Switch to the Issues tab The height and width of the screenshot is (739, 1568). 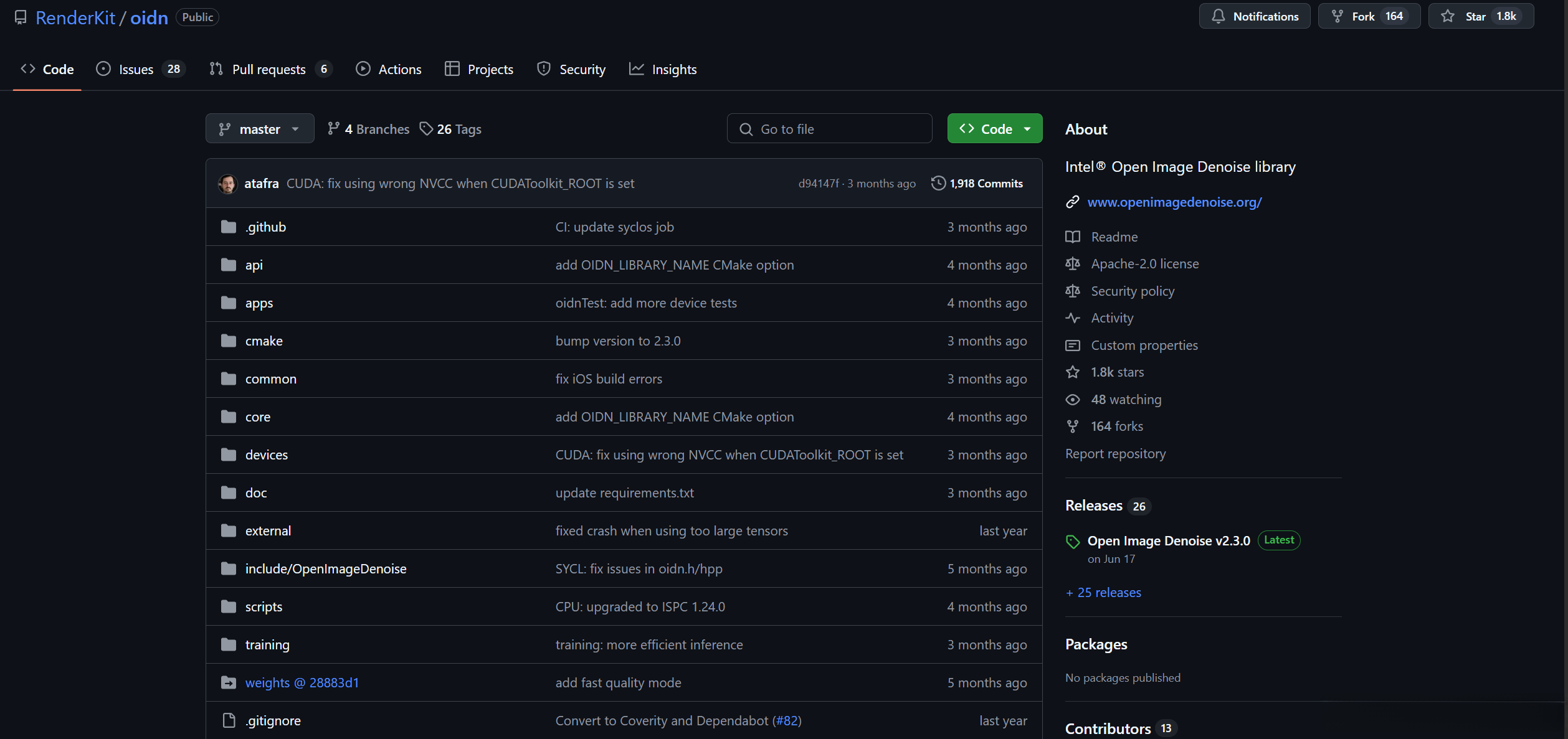tap(136, 69)
